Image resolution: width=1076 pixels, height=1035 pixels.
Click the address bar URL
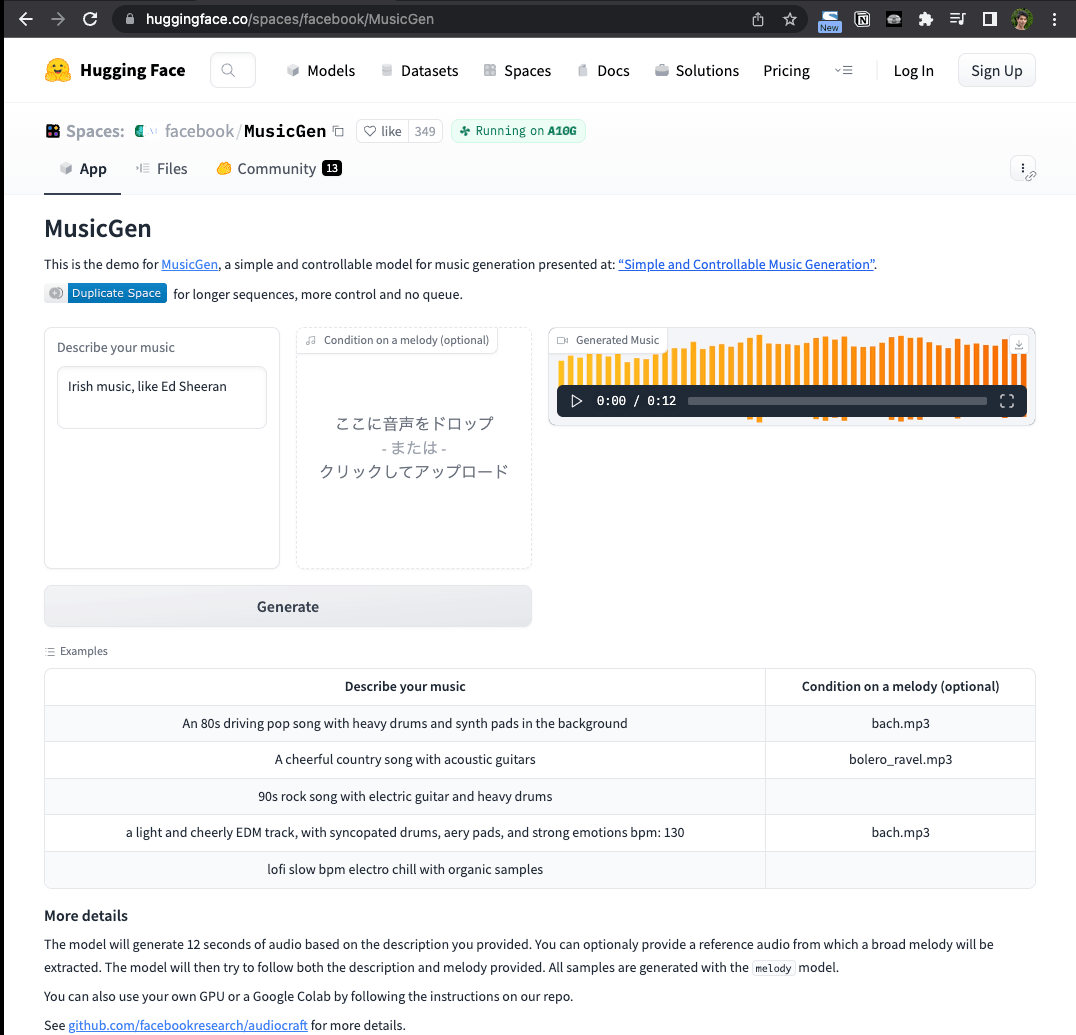click(x=290, y=19)
